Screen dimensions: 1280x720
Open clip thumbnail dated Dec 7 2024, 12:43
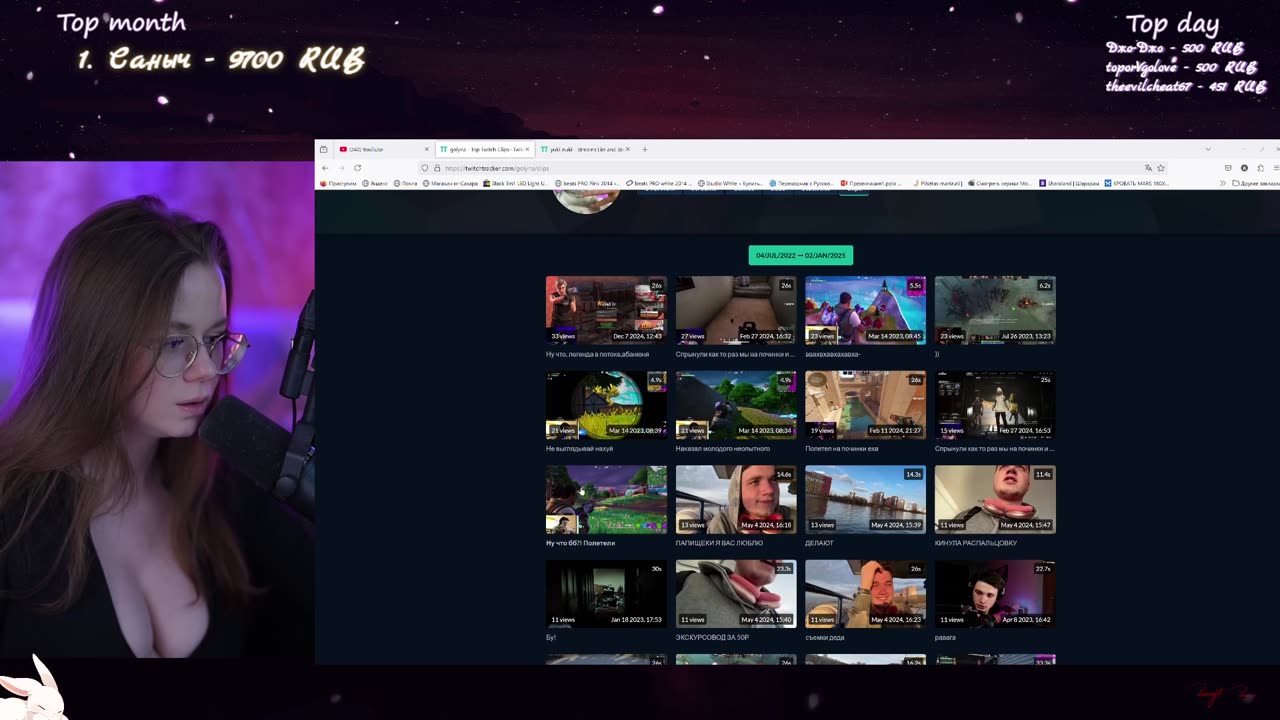point(606,310)
